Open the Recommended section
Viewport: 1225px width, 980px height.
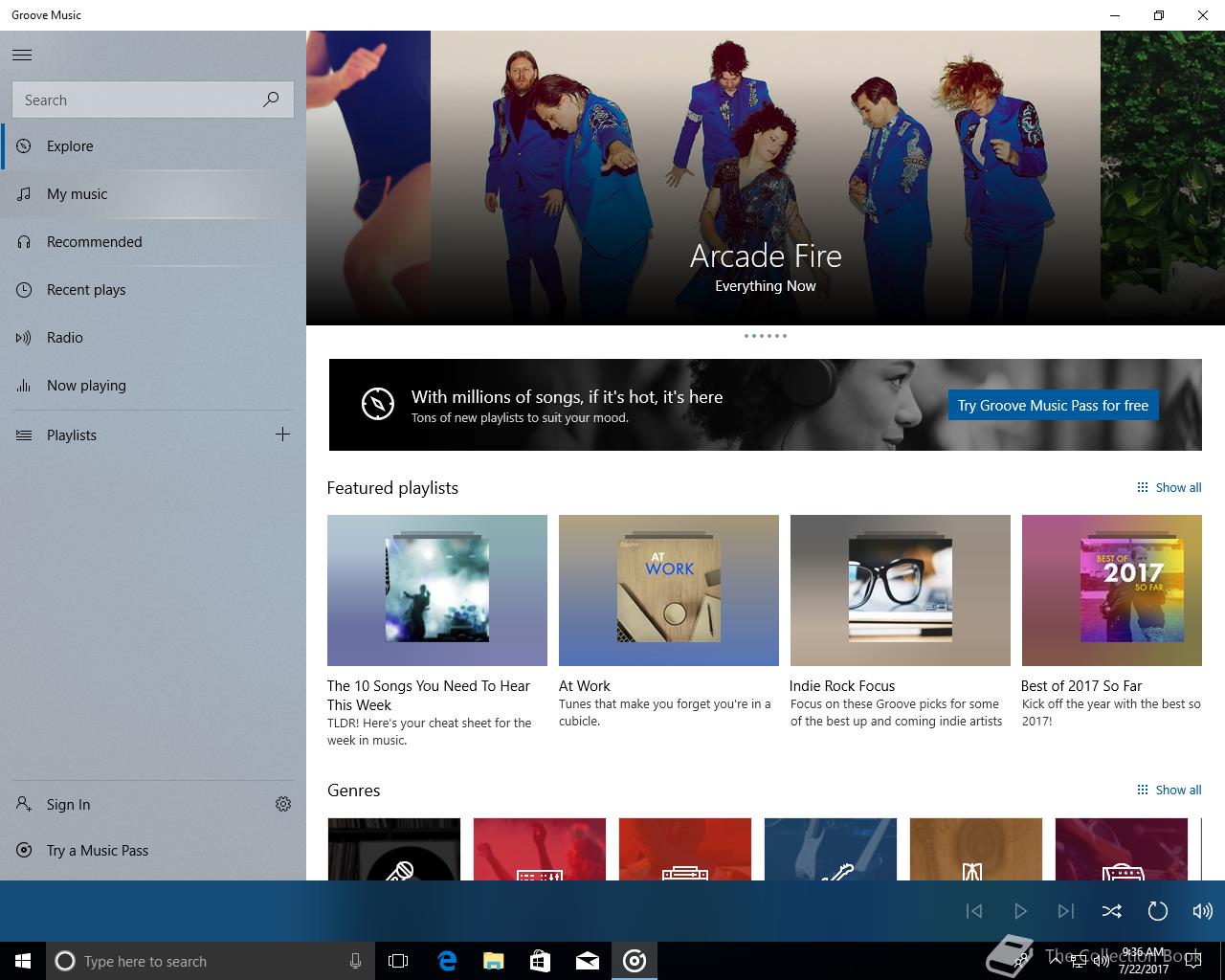[153, 242]
